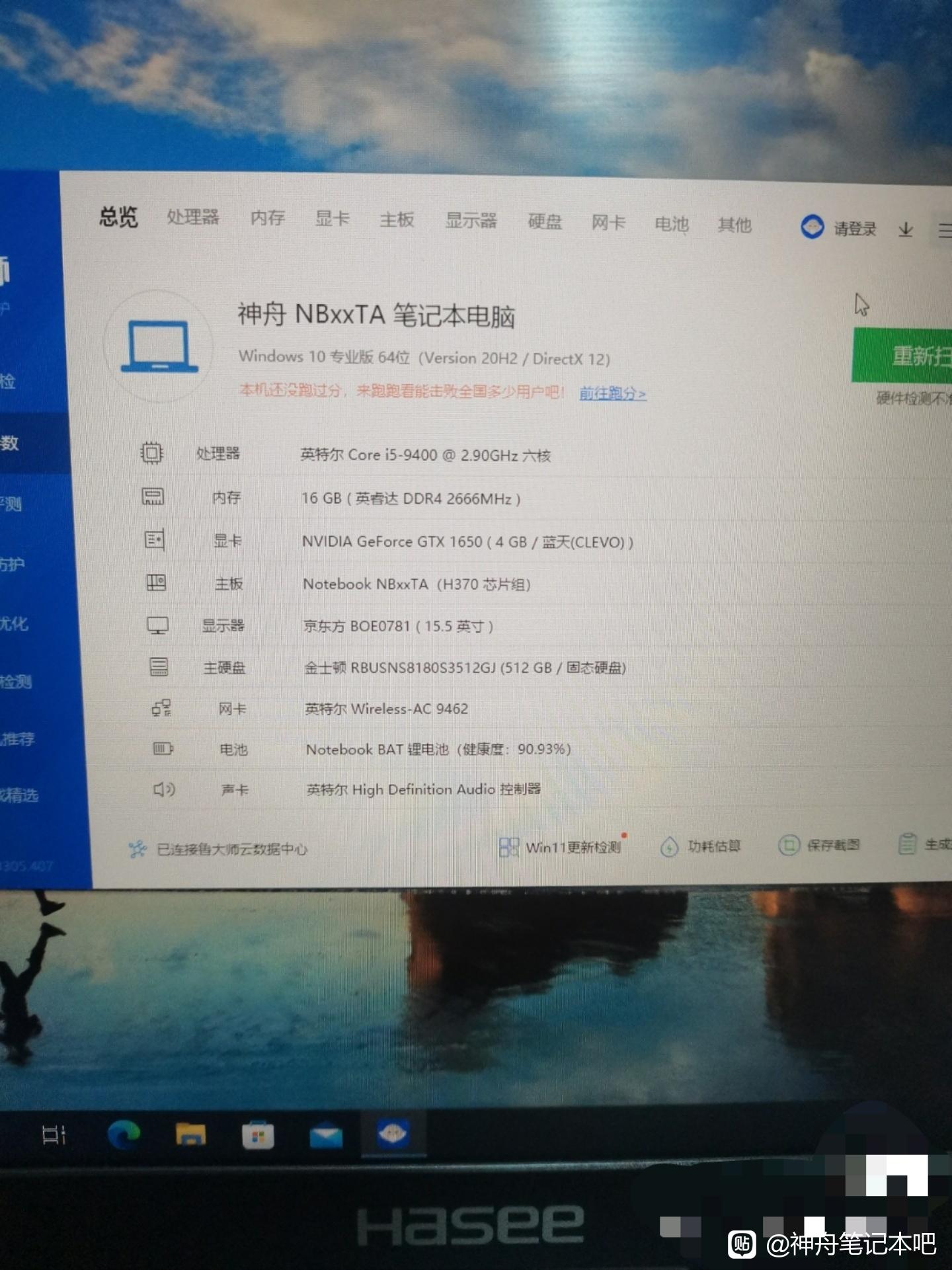Click the 请登录 login text
This screenshot has width=952, height=1270.
click(x=855, y=229)
